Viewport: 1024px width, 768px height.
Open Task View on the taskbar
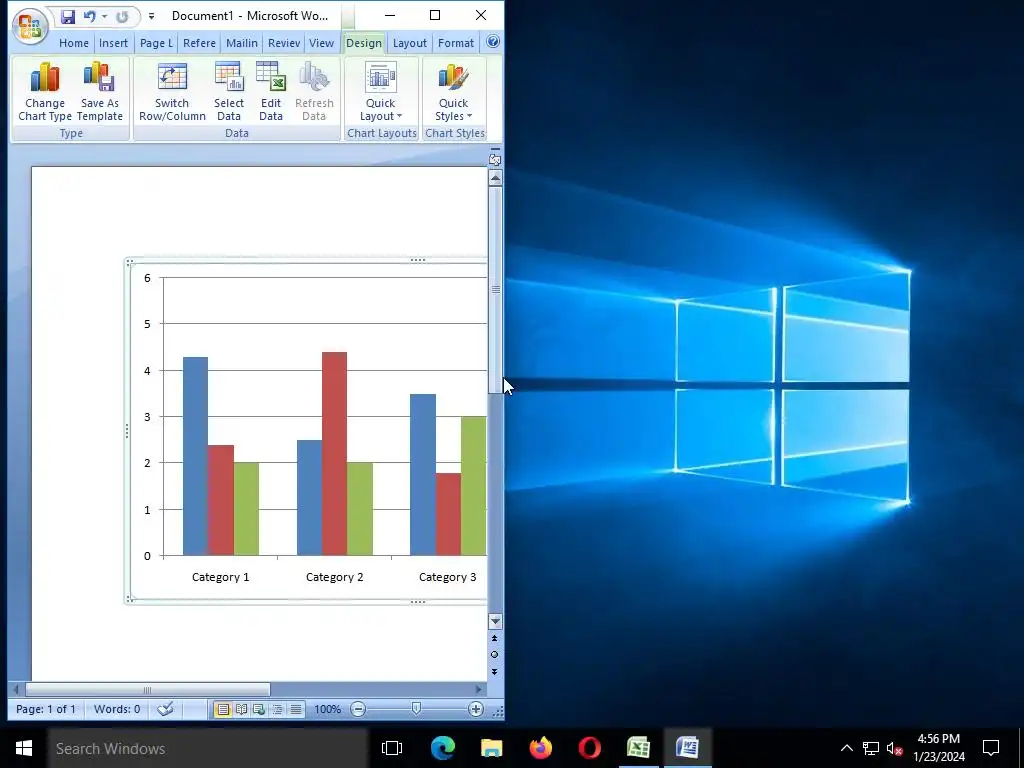(392, 748)
